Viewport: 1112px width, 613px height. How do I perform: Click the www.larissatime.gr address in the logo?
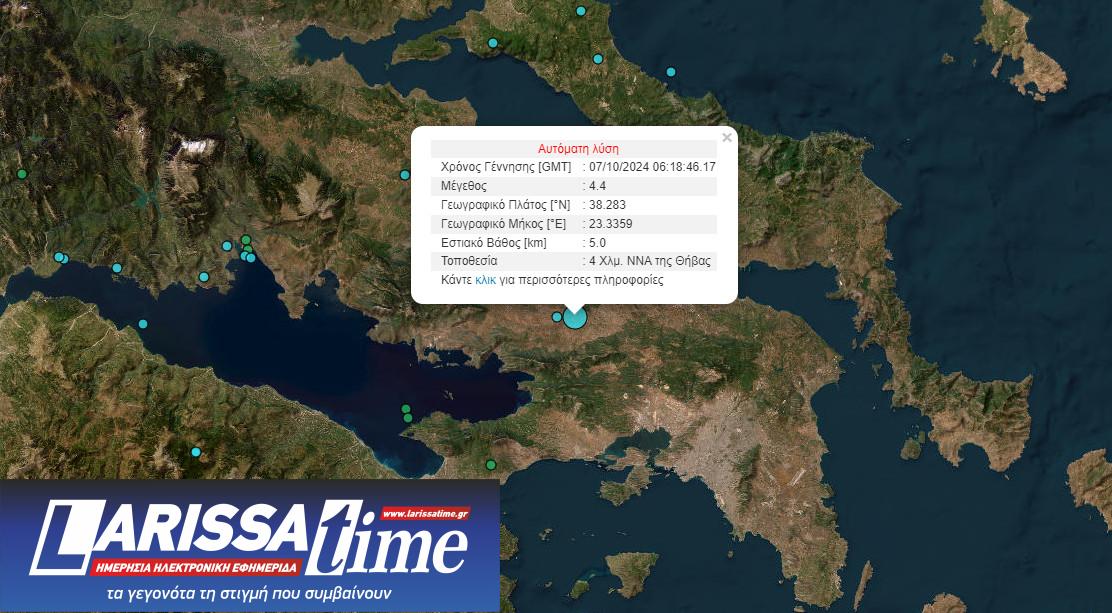coord(426,513)
